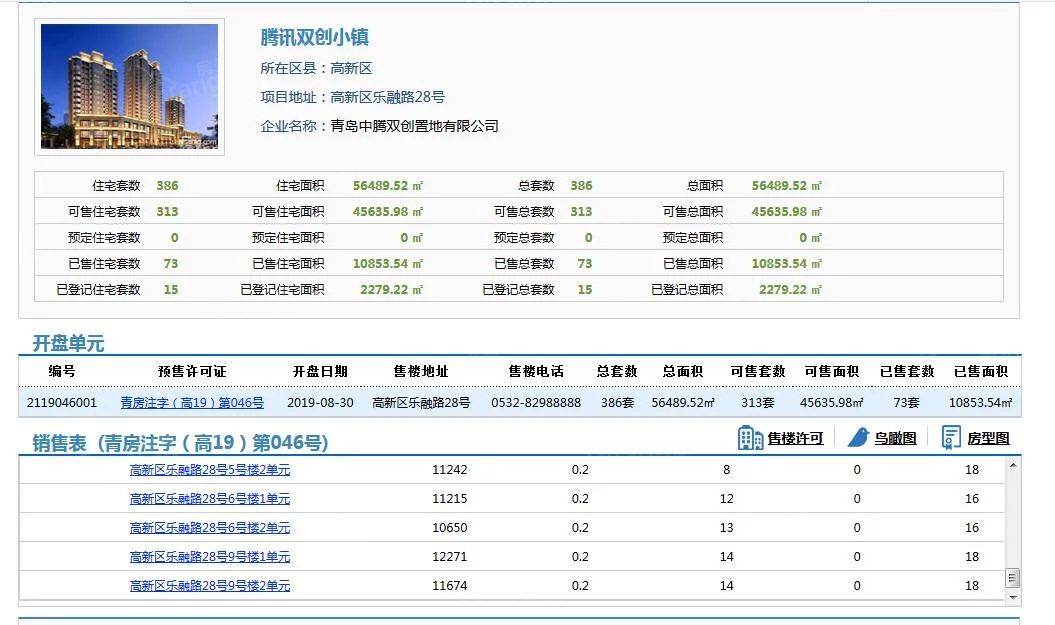Click the 可售住宅面积 value 45635.98 ㎡
Screen dimensions: 1055x625
click(388, 212)
